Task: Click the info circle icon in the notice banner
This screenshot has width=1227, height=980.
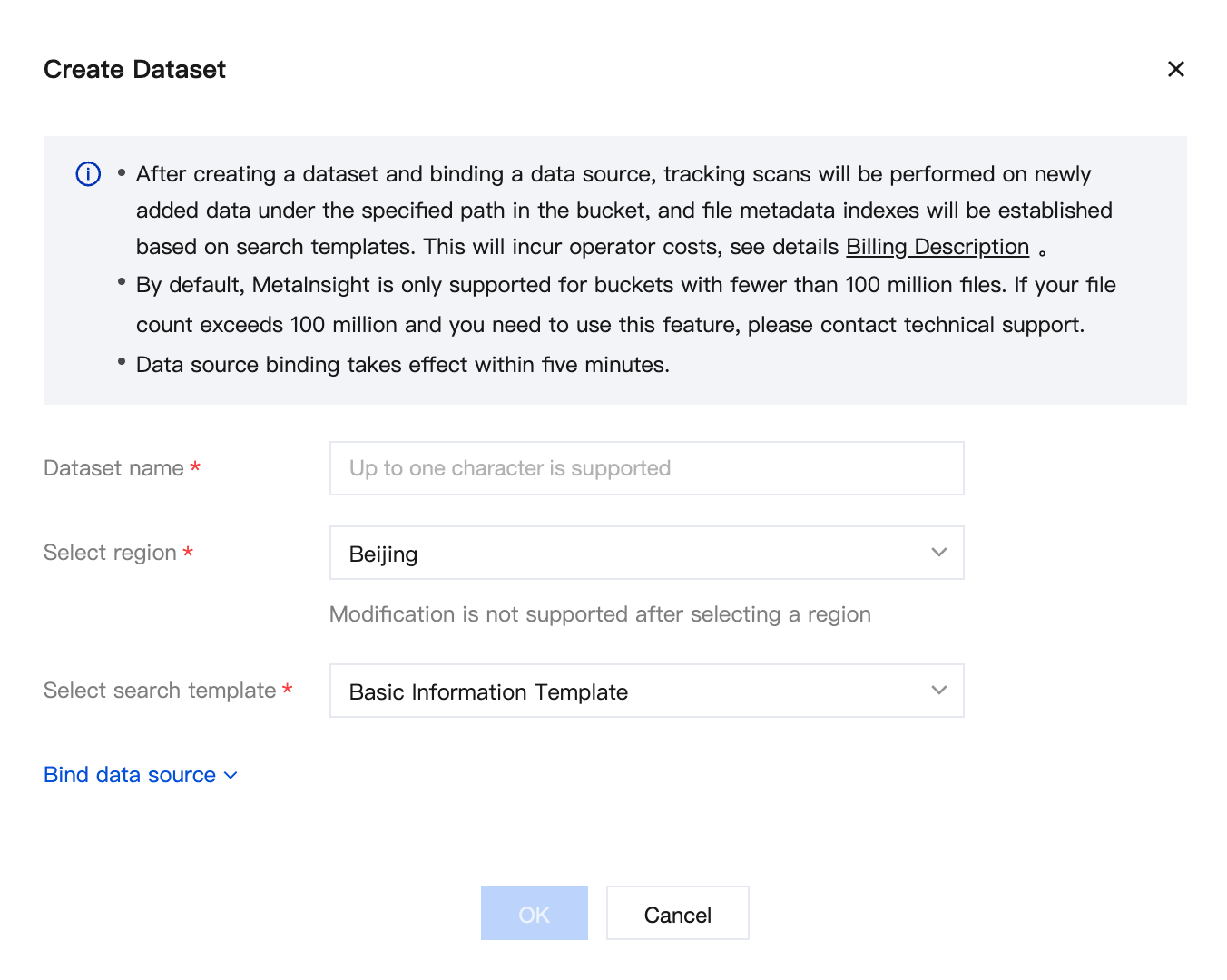Action: point(88,174)
